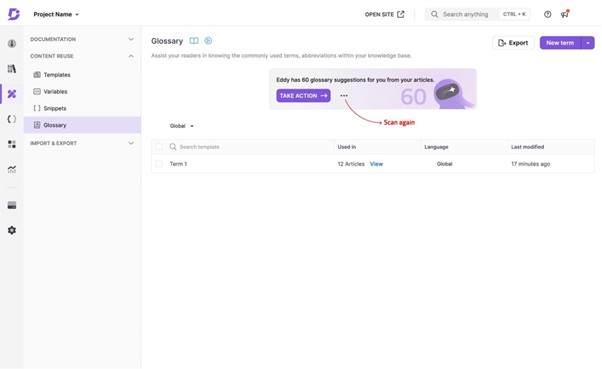
Task: Click the View link for Term 1
Action: pyautogui.click(x=376, y=164)
